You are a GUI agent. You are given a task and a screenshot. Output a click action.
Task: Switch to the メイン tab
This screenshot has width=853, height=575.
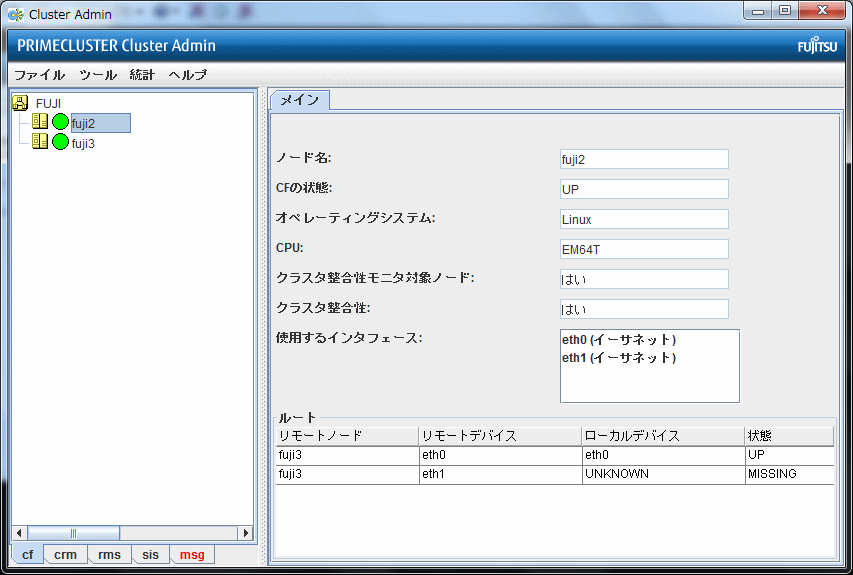(x=300, y=100)
